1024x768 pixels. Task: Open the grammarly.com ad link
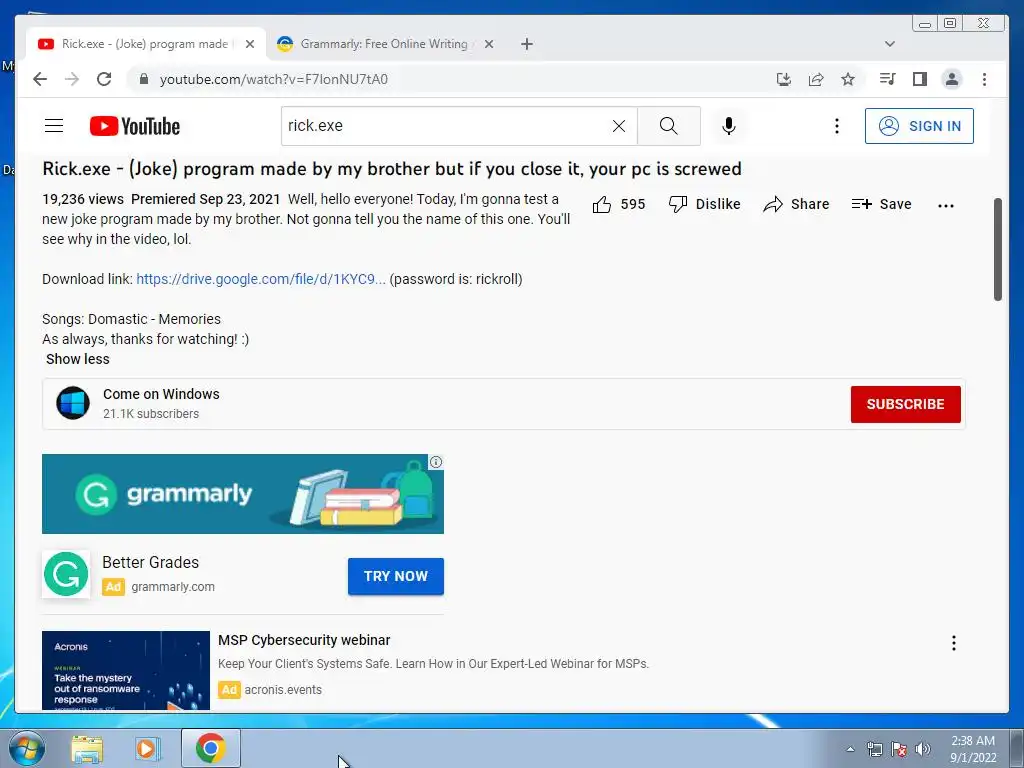(x=172, y=586)
